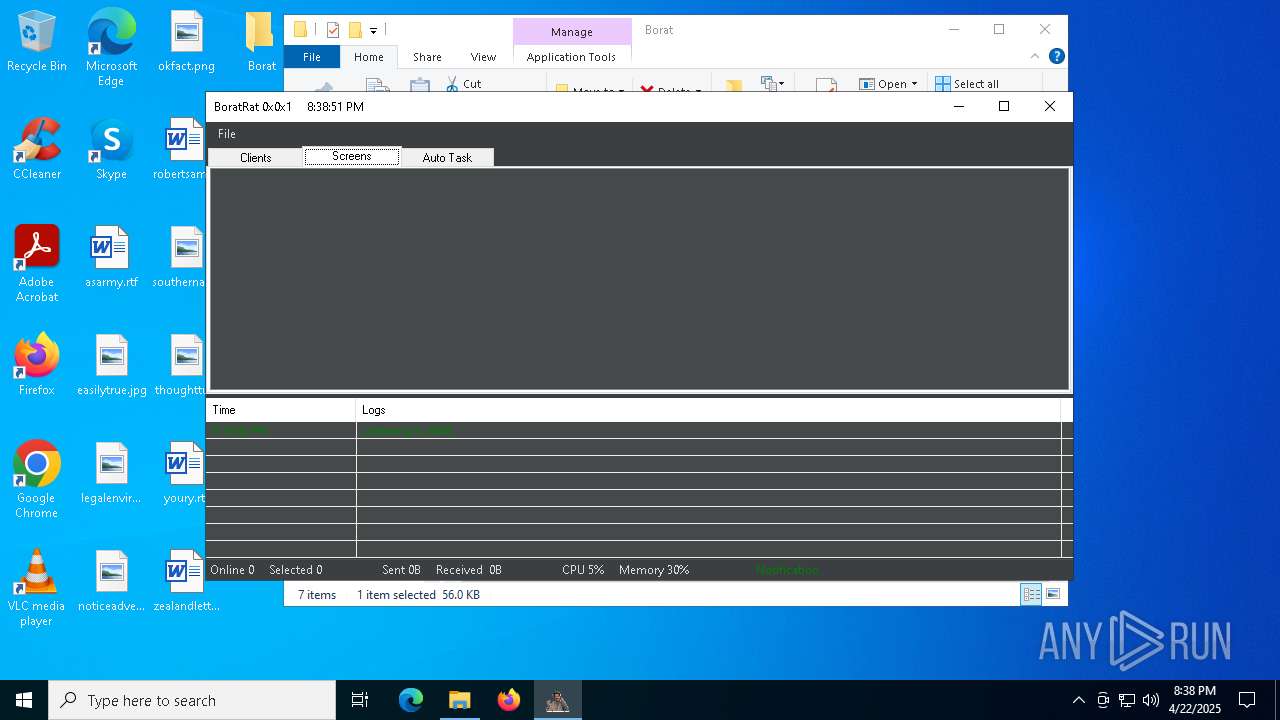This screenshot has height=720, width=1280.
Task: Open Application Tools ribbon tab in Explorer
Action: coord(572,57)
